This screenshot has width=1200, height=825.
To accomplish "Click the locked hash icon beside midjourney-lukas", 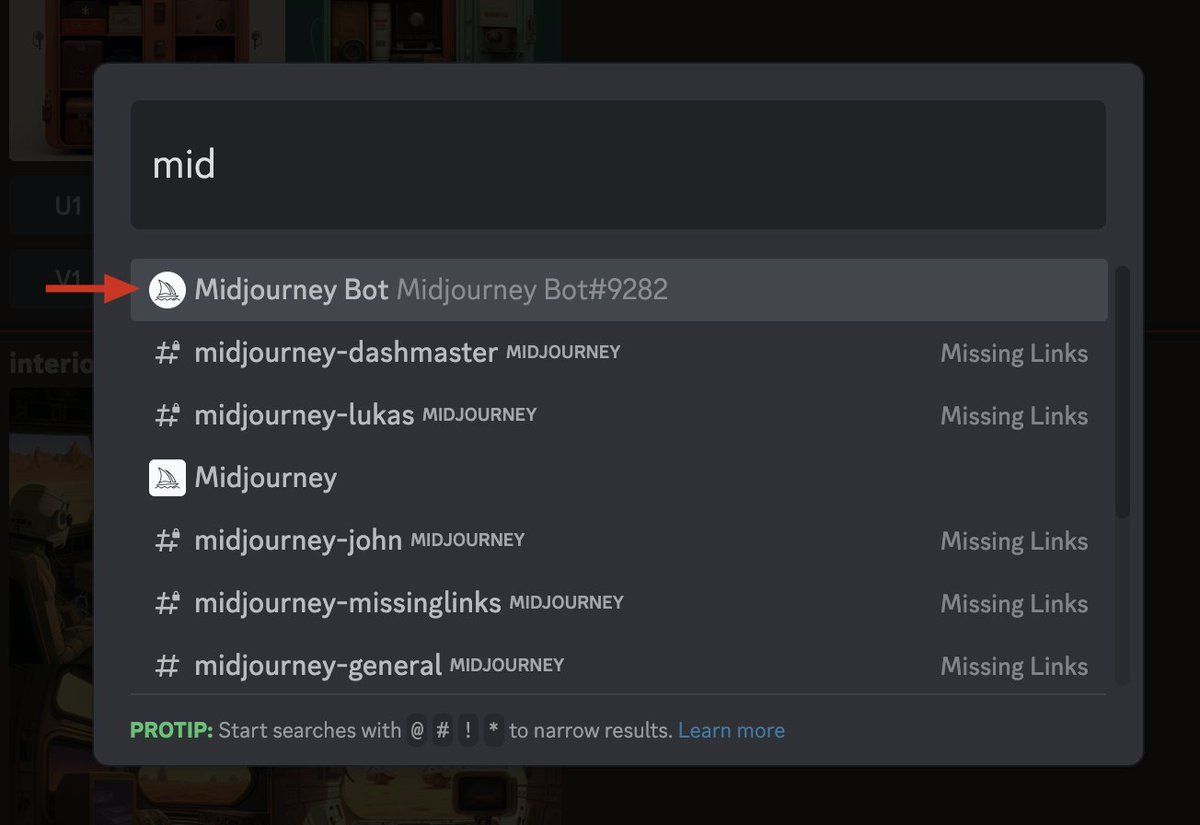I will point(167,415).
